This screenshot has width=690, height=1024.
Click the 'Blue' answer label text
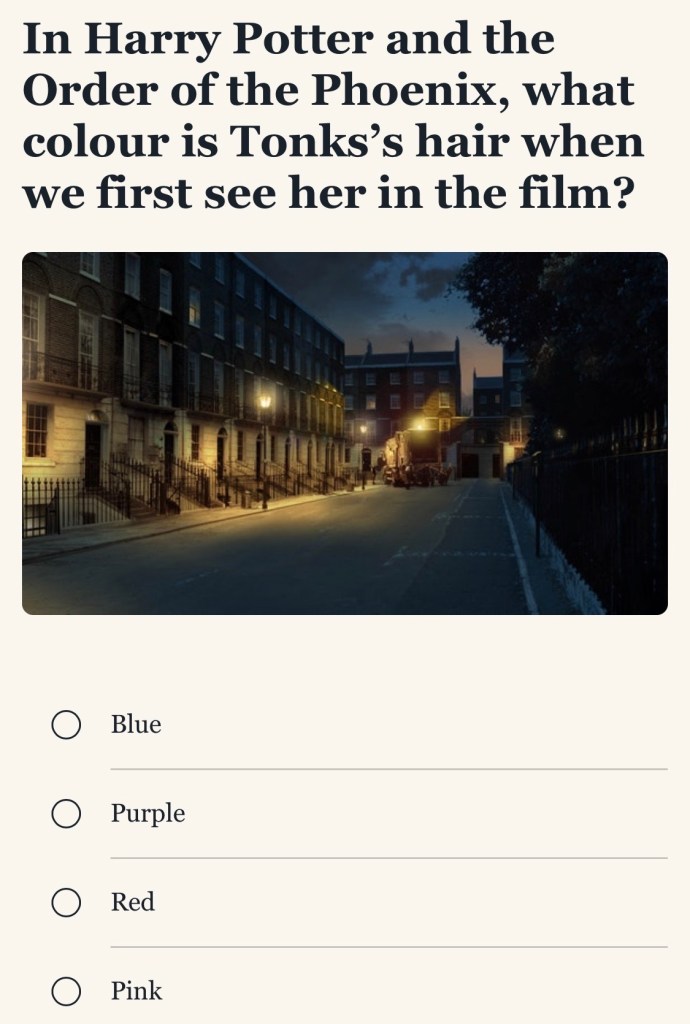click(x=136, y=725)
